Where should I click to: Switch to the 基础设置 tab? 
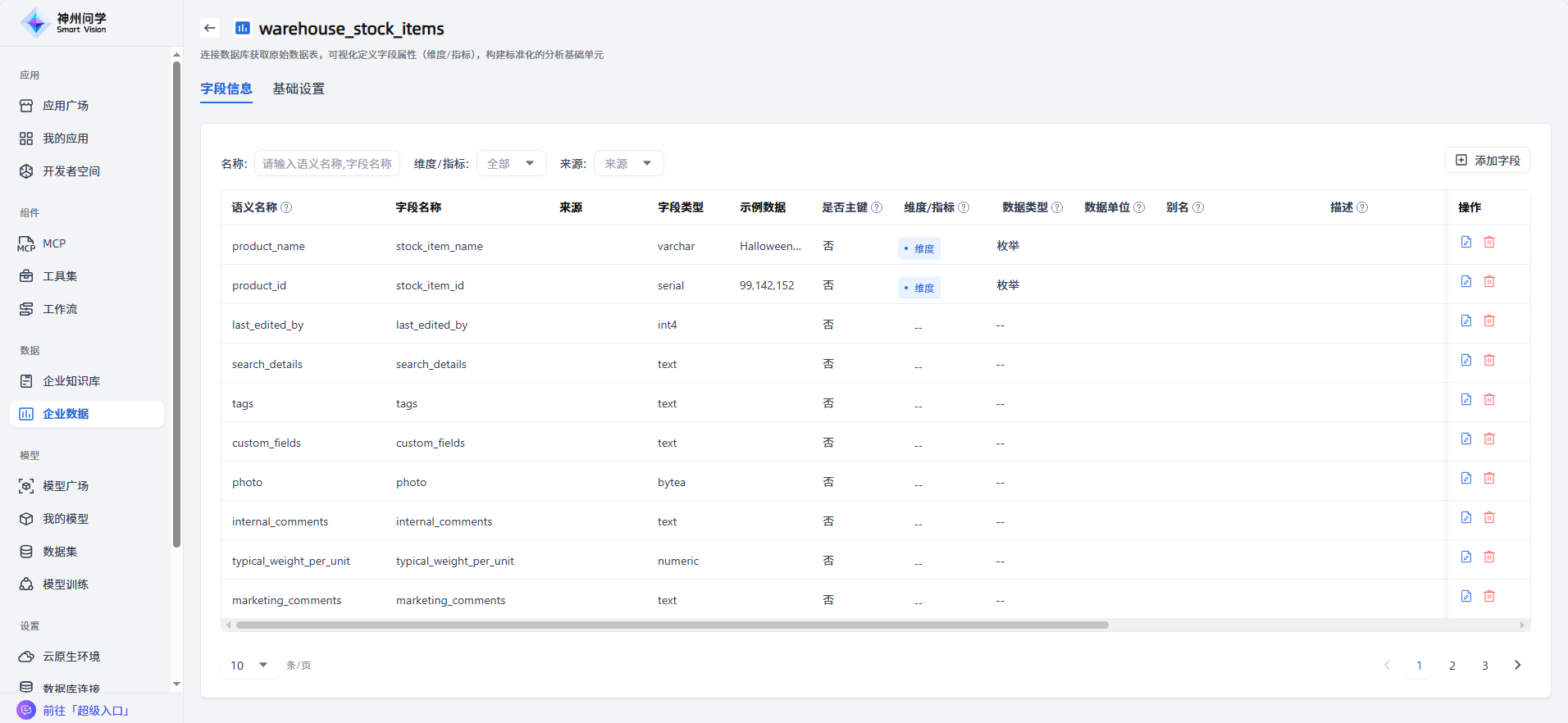(299, 89)
